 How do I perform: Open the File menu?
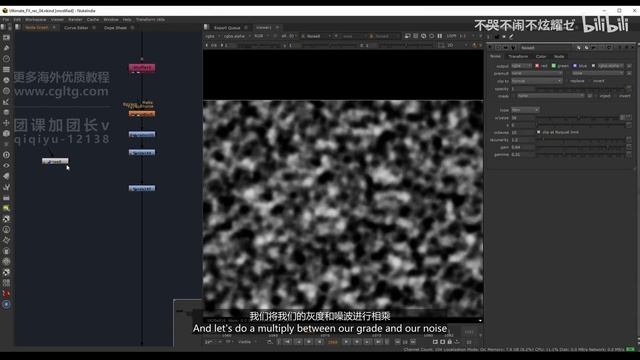pyautogui.click(x=6, y=20)
